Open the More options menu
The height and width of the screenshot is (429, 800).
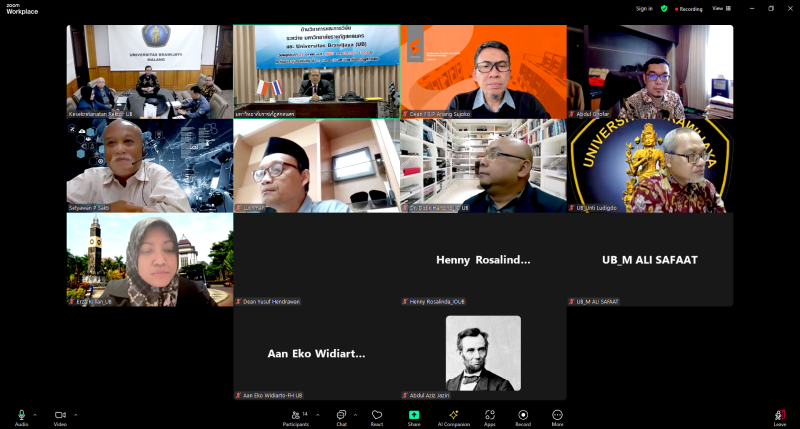(557, 415)
